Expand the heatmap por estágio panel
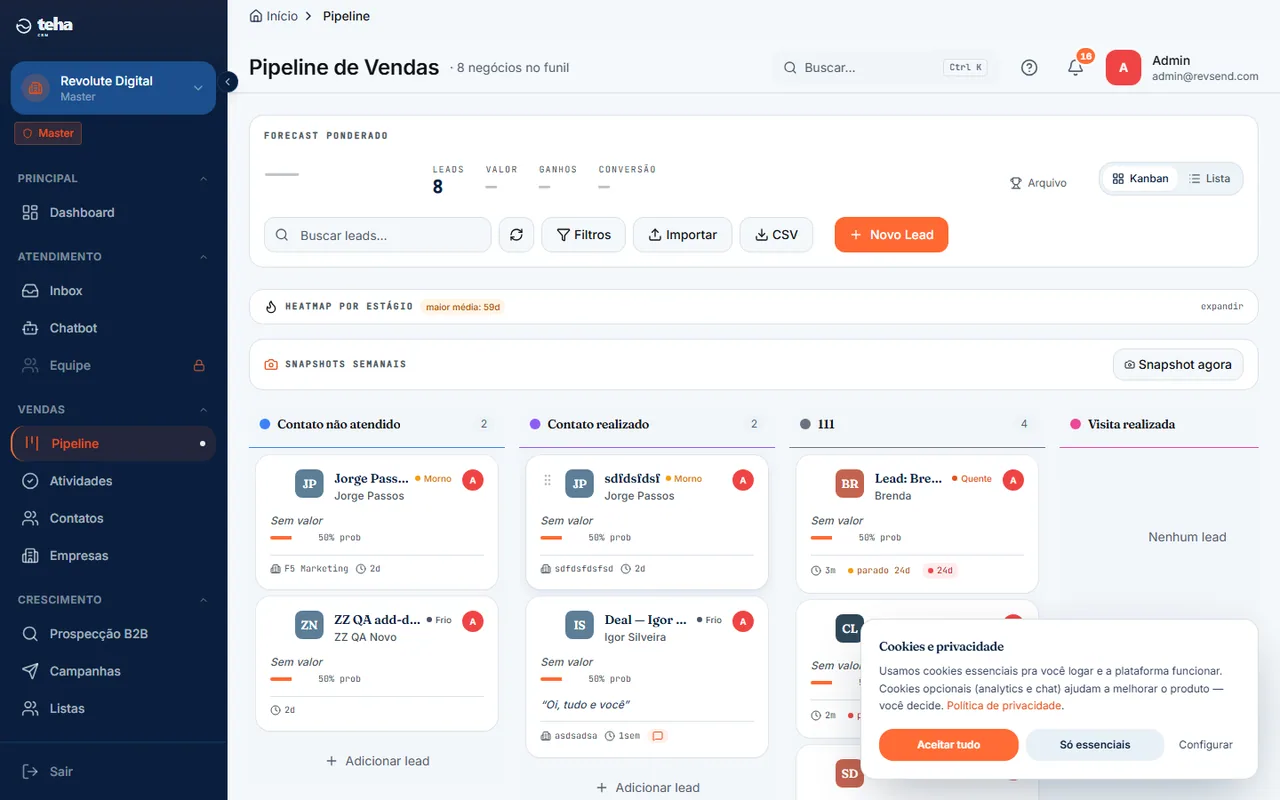 click(x=1222, y=307)
